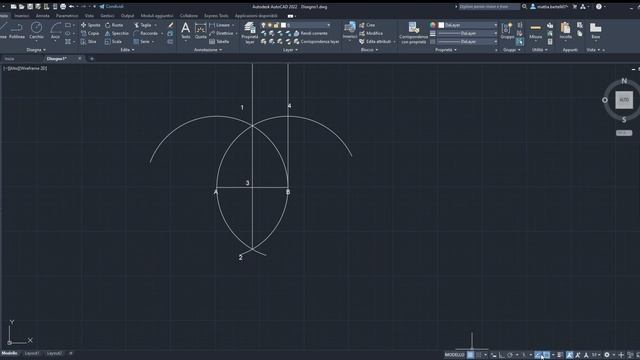The image size is (640, 360).
Task: Select the Testo text tool
Action: click(x=185, y=31)
